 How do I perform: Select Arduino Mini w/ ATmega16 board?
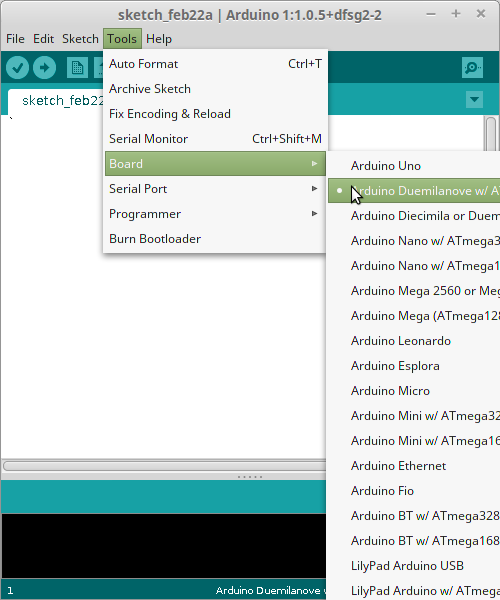click(414, 441)
